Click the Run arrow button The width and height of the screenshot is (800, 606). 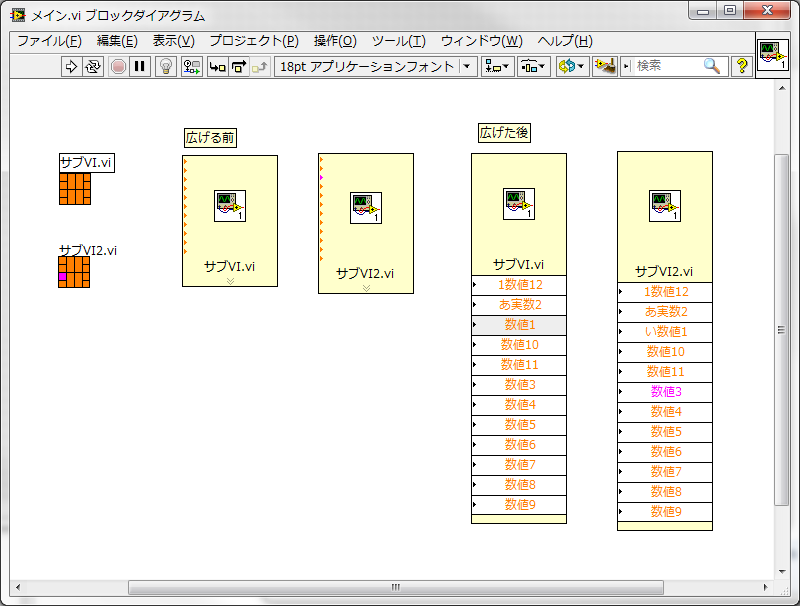coord(71,66)
